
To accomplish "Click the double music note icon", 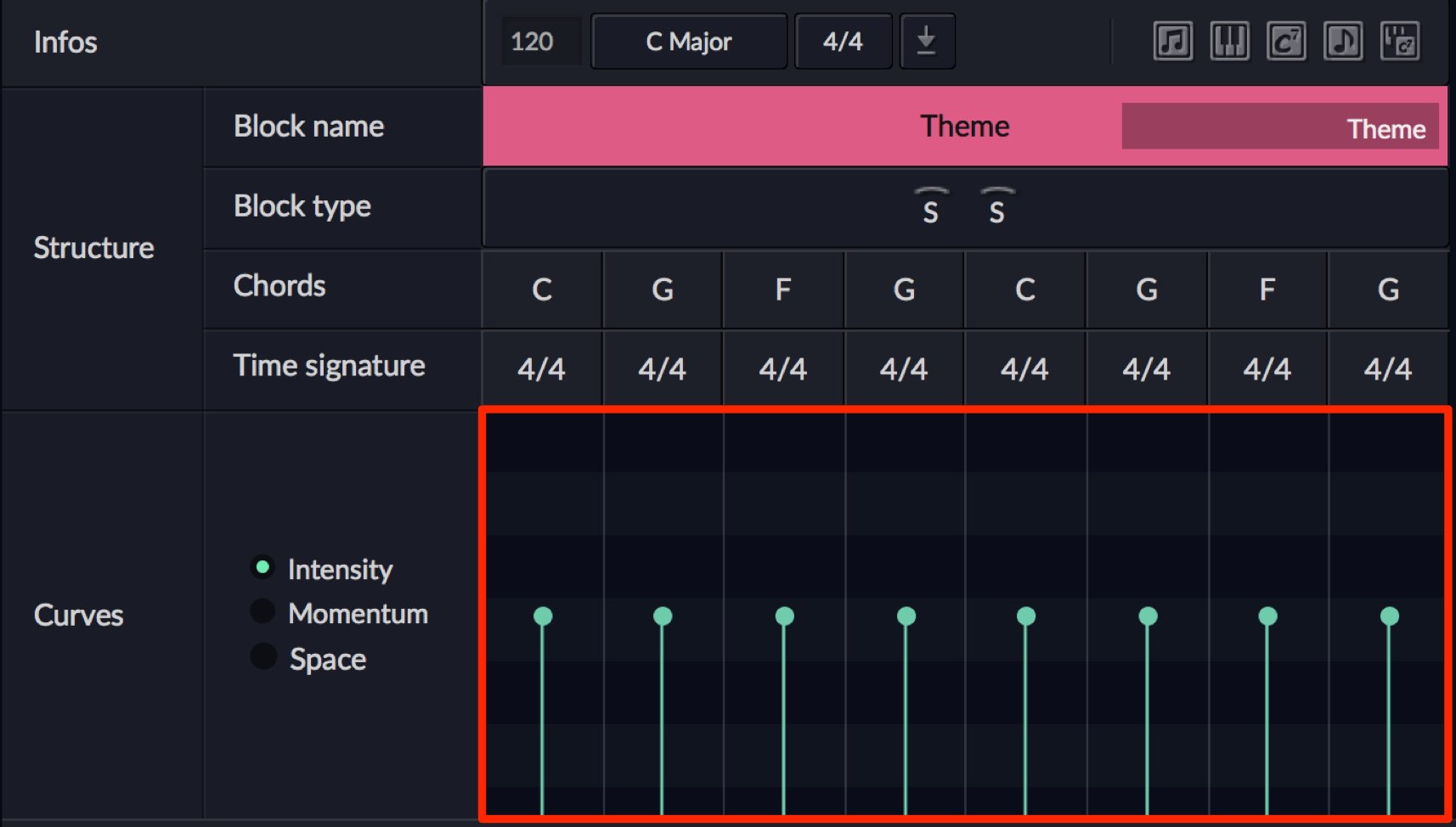I will (x=1172, y=41).
